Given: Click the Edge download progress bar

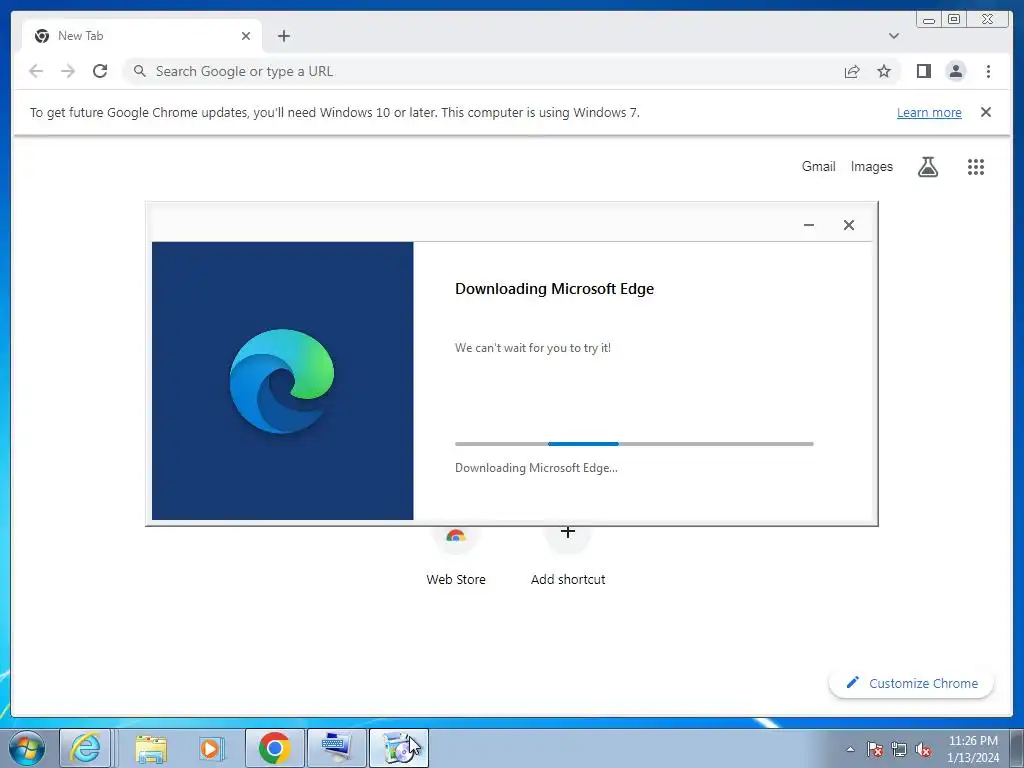Looking at the screenshot, I should [x=634, y=443].
